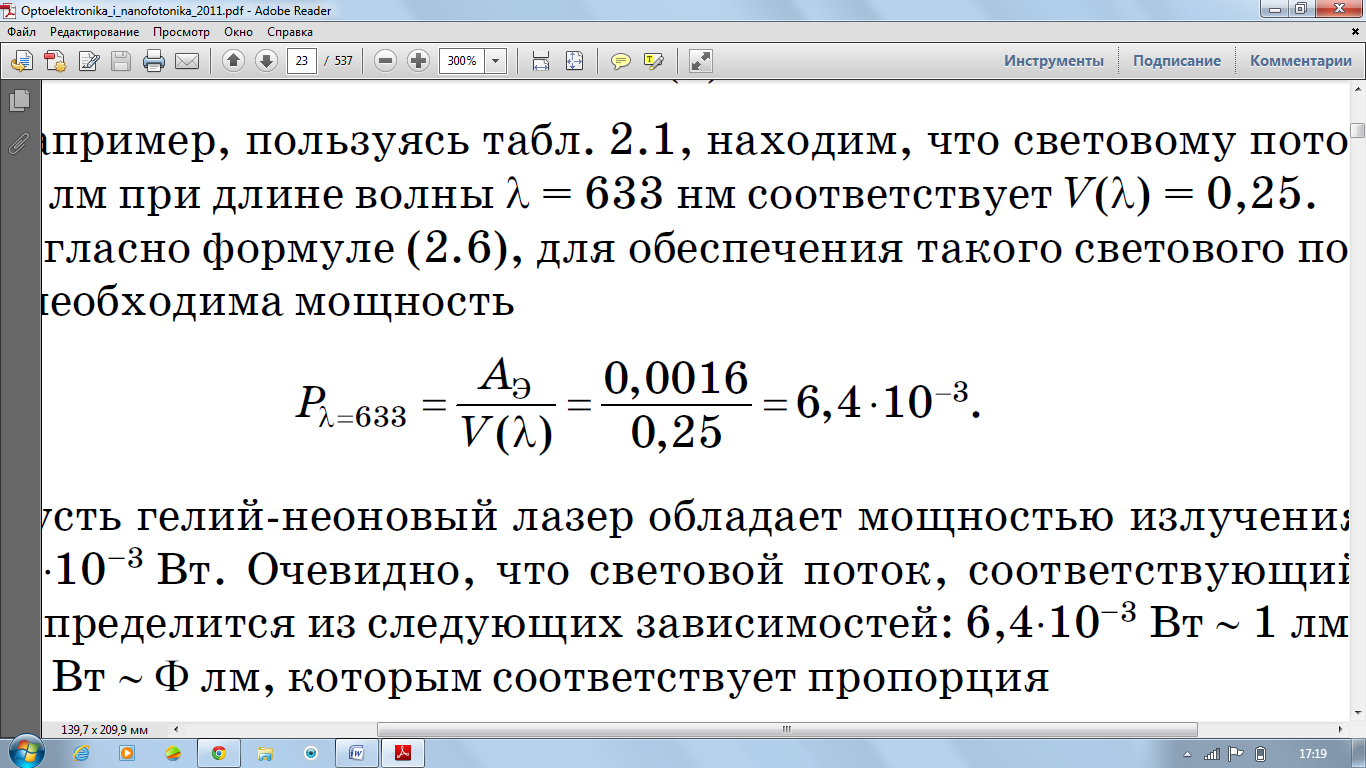Click the page size text 139,7 x 209,9 мм
The image size is (1366, 768).
tap(106, 728)
